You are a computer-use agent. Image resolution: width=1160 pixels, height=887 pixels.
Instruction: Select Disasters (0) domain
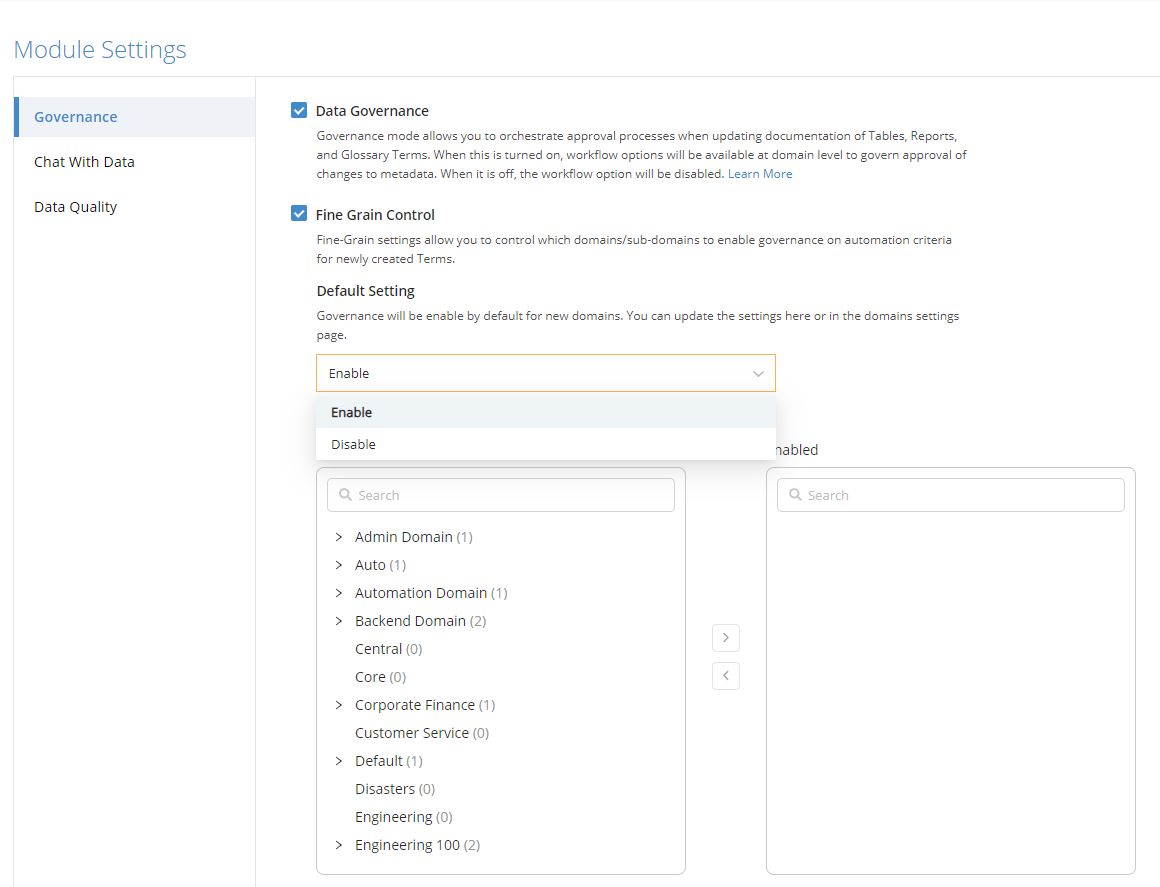[x=395, y=789]
